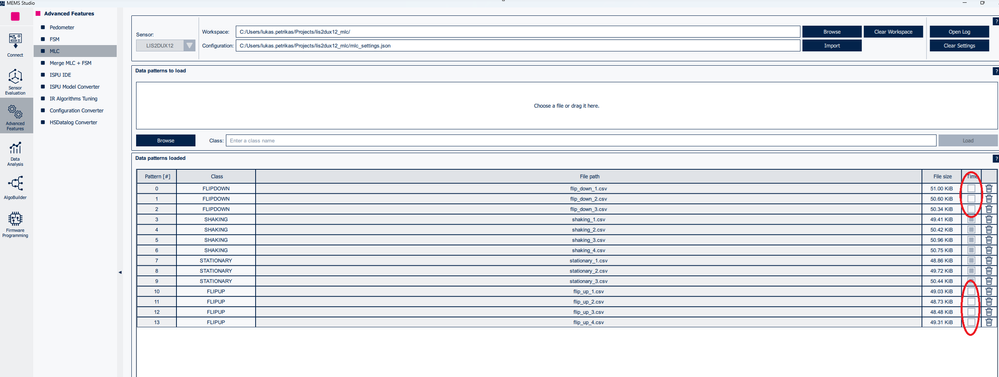This screenshot has width=999, height=377.
Task: Click the Clear Settings button
Action: [x=959, y=46]
